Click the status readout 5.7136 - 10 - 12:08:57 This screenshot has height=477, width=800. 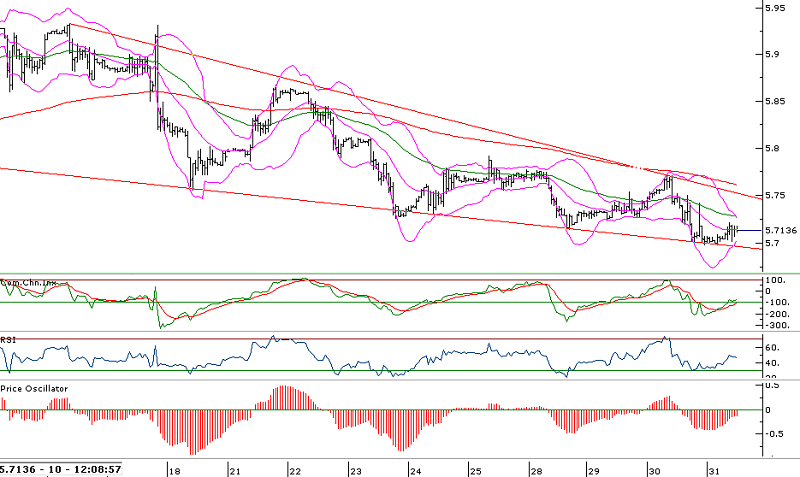point(61,469)
